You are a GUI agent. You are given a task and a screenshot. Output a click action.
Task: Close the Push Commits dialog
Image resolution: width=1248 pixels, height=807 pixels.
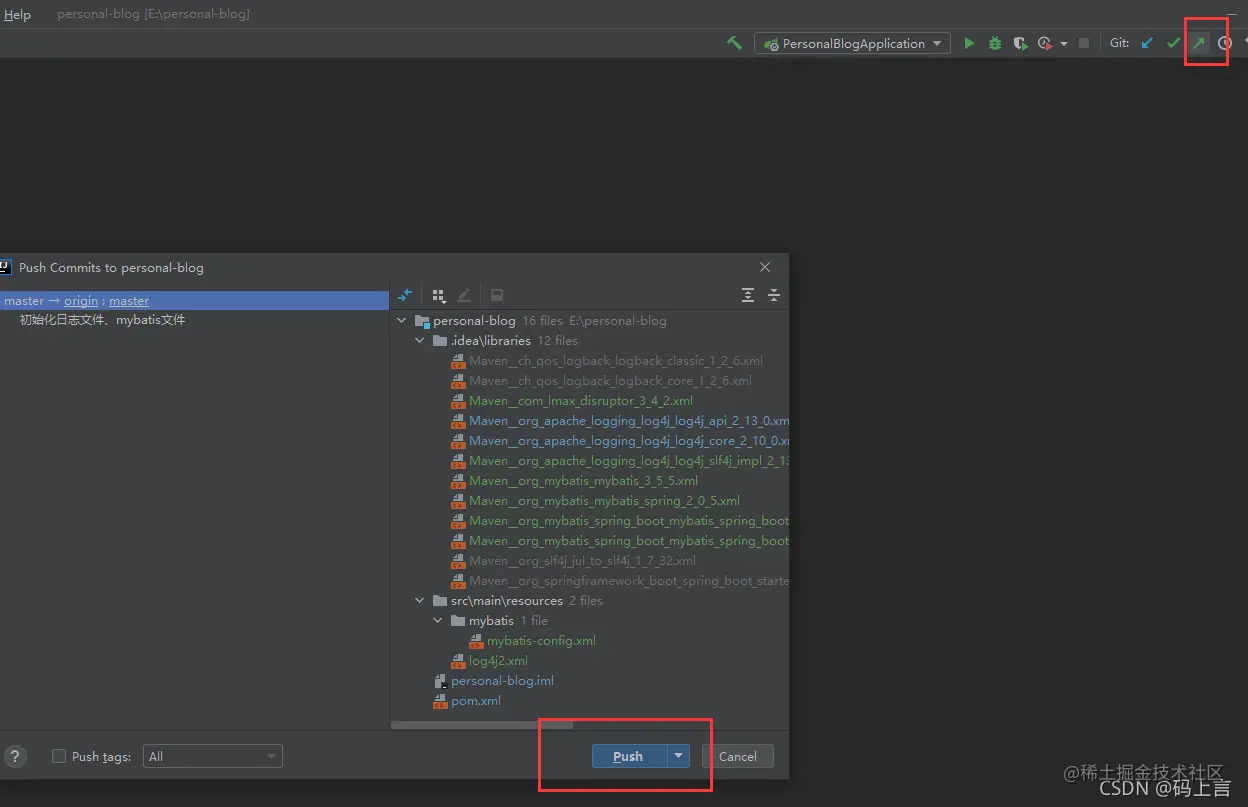765,267
